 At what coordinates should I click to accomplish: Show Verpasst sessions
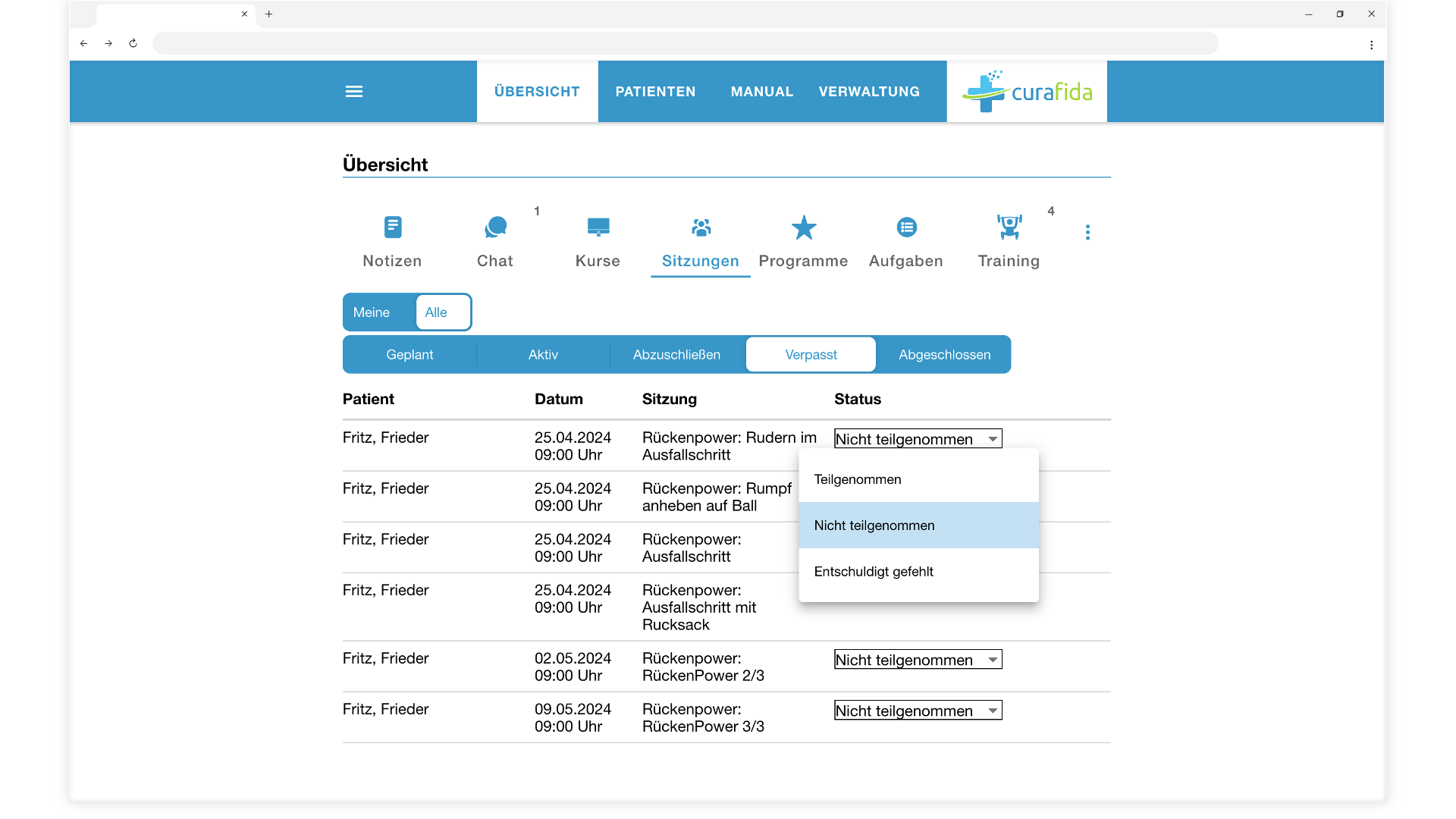pyautogui.click(x=811, y=355)
